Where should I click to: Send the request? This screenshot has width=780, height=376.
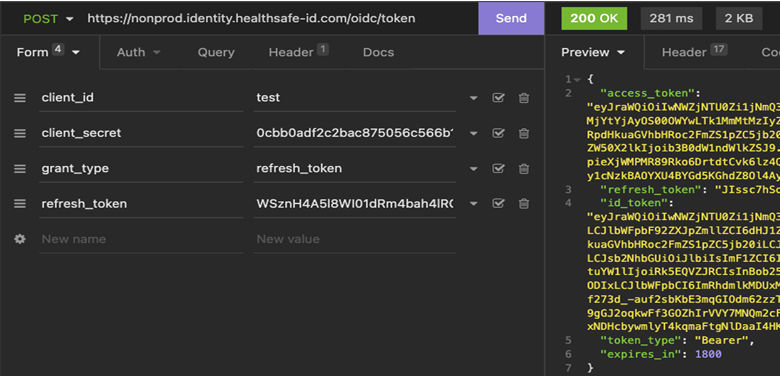coord(511,18)
